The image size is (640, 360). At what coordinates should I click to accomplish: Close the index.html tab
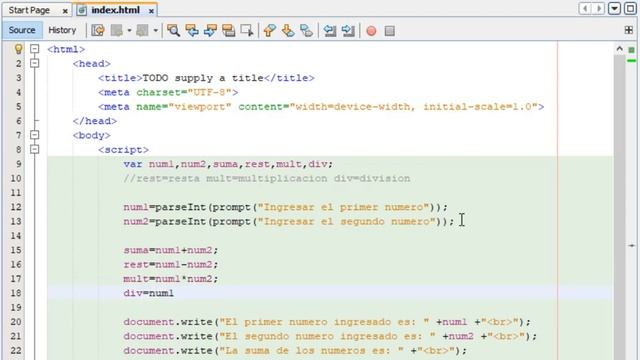coord(151,11)
